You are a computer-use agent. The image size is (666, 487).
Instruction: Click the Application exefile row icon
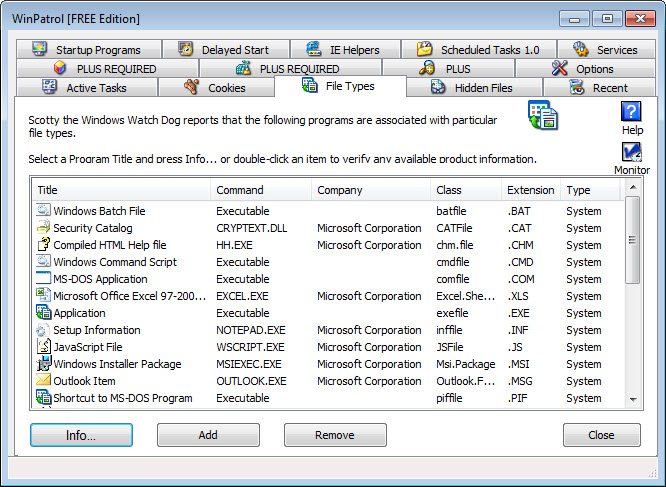coord(43,312)
